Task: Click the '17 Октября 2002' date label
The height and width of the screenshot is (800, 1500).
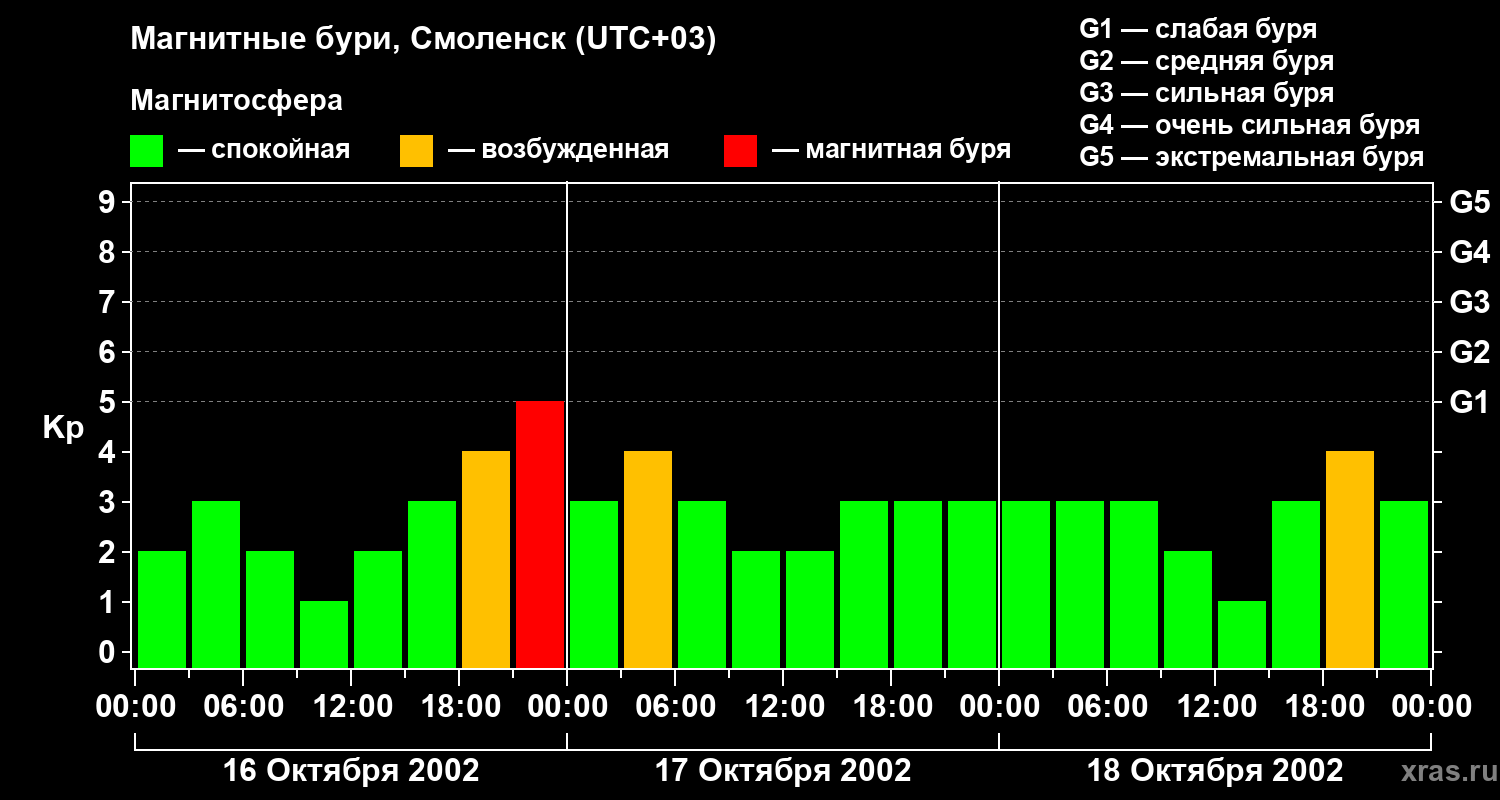Action: tap(783, 771)
